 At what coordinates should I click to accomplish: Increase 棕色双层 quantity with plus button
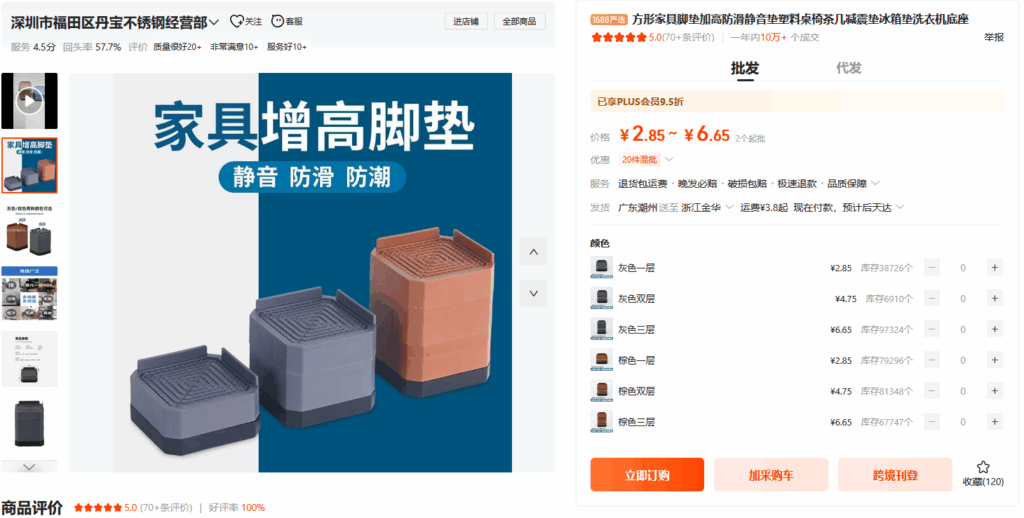tap(995, 391)
